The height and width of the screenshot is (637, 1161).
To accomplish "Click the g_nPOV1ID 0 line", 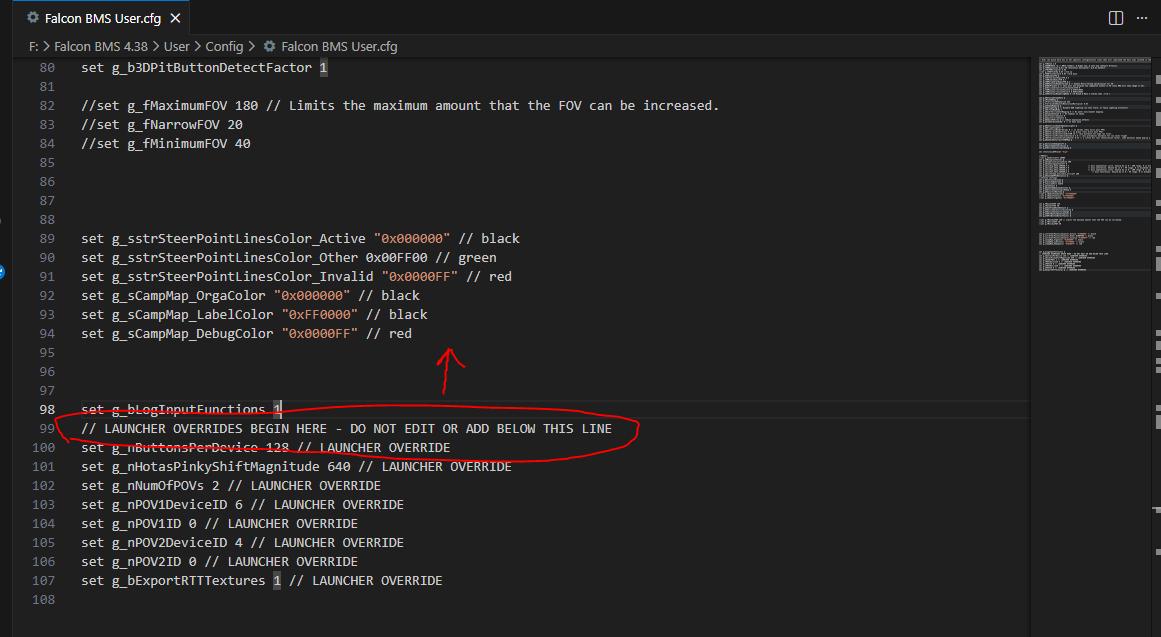I will (219, 524).
